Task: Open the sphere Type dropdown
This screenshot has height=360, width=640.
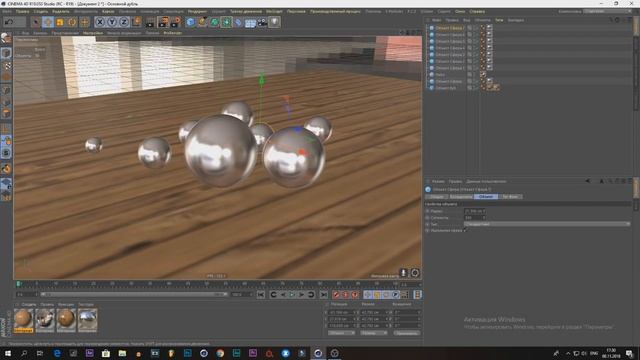Action: tap(547, 224)
